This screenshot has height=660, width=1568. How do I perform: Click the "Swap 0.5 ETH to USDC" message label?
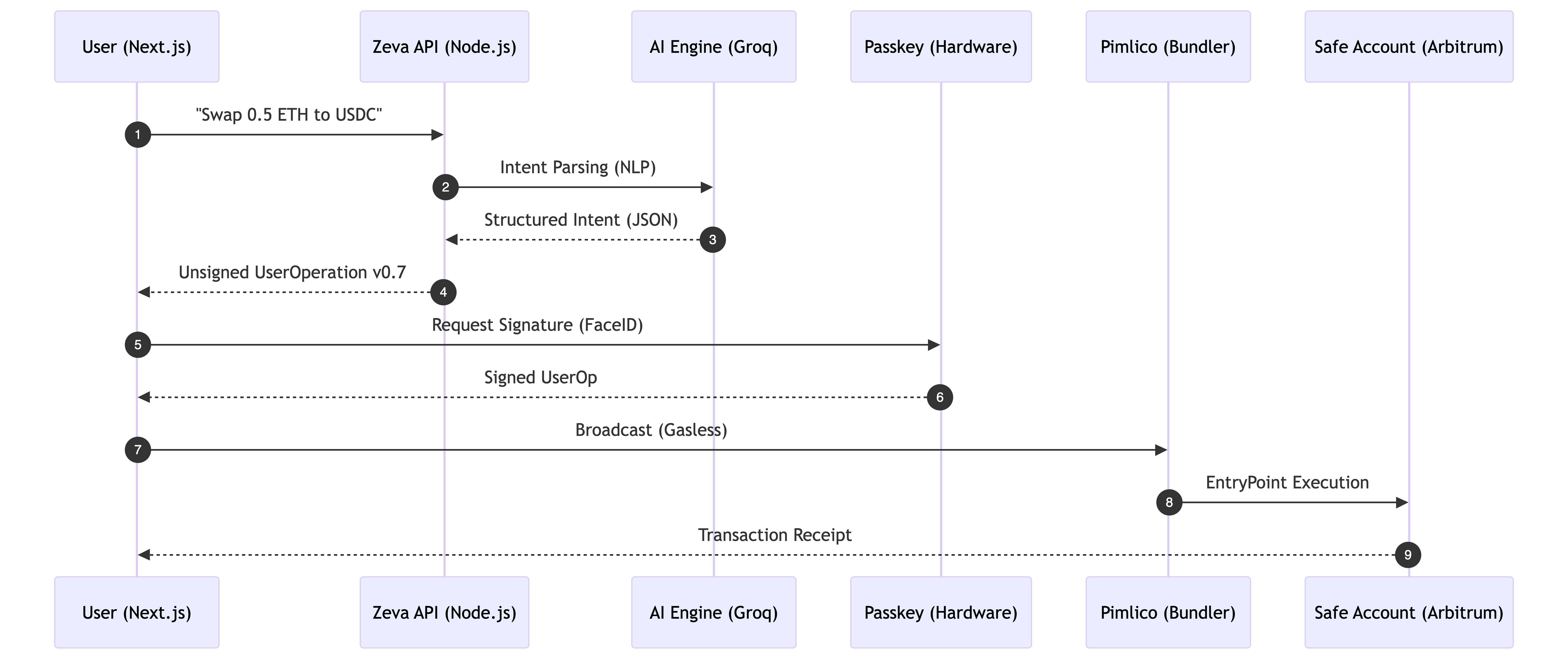289,115
